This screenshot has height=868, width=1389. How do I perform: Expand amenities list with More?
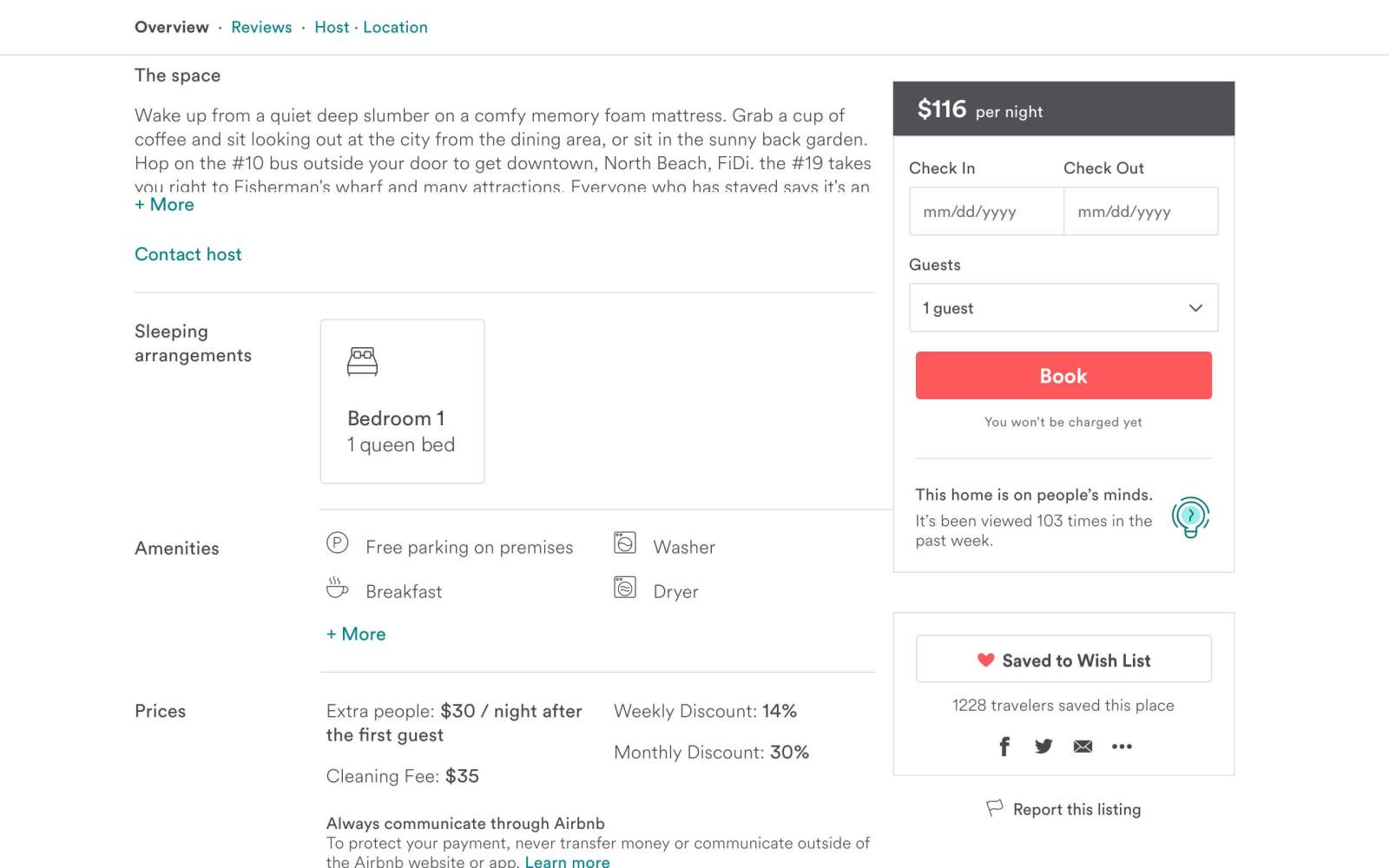pyautogui.click(x=356, y=635)
